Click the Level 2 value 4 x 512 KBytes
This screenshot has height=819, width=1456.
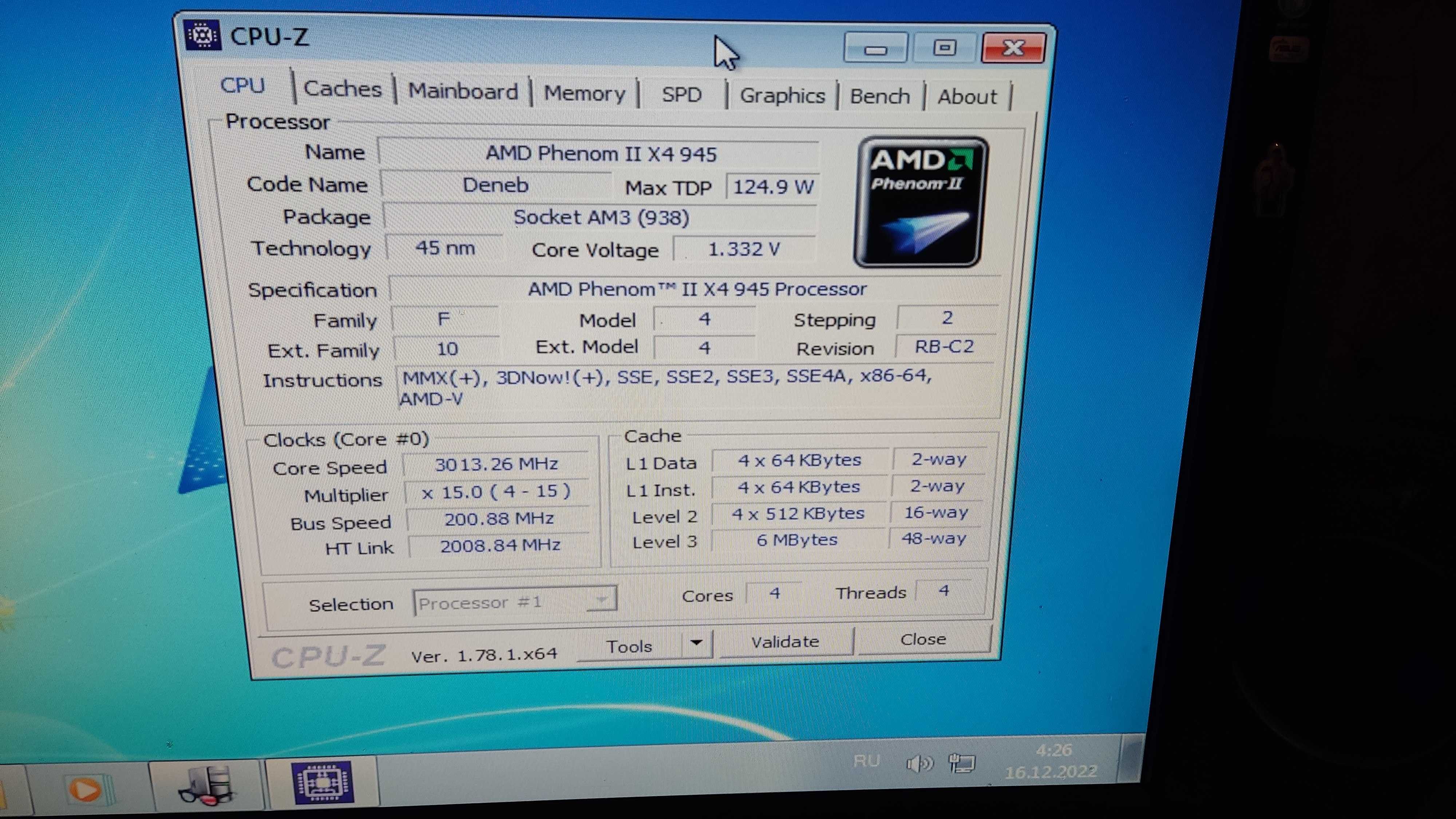tap(798, 513)
